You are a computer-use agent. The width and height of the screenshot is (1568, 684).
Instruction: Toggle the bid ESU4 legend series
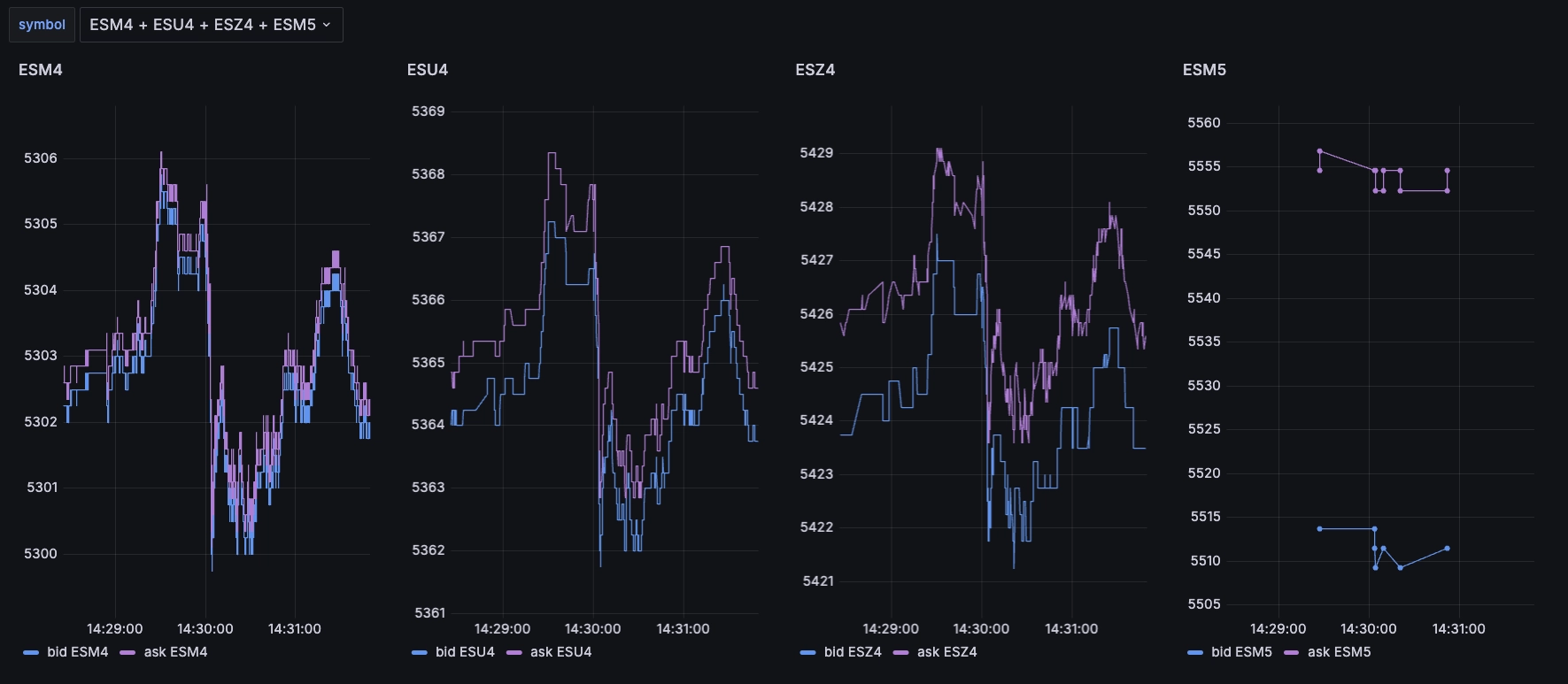[465, 652]
